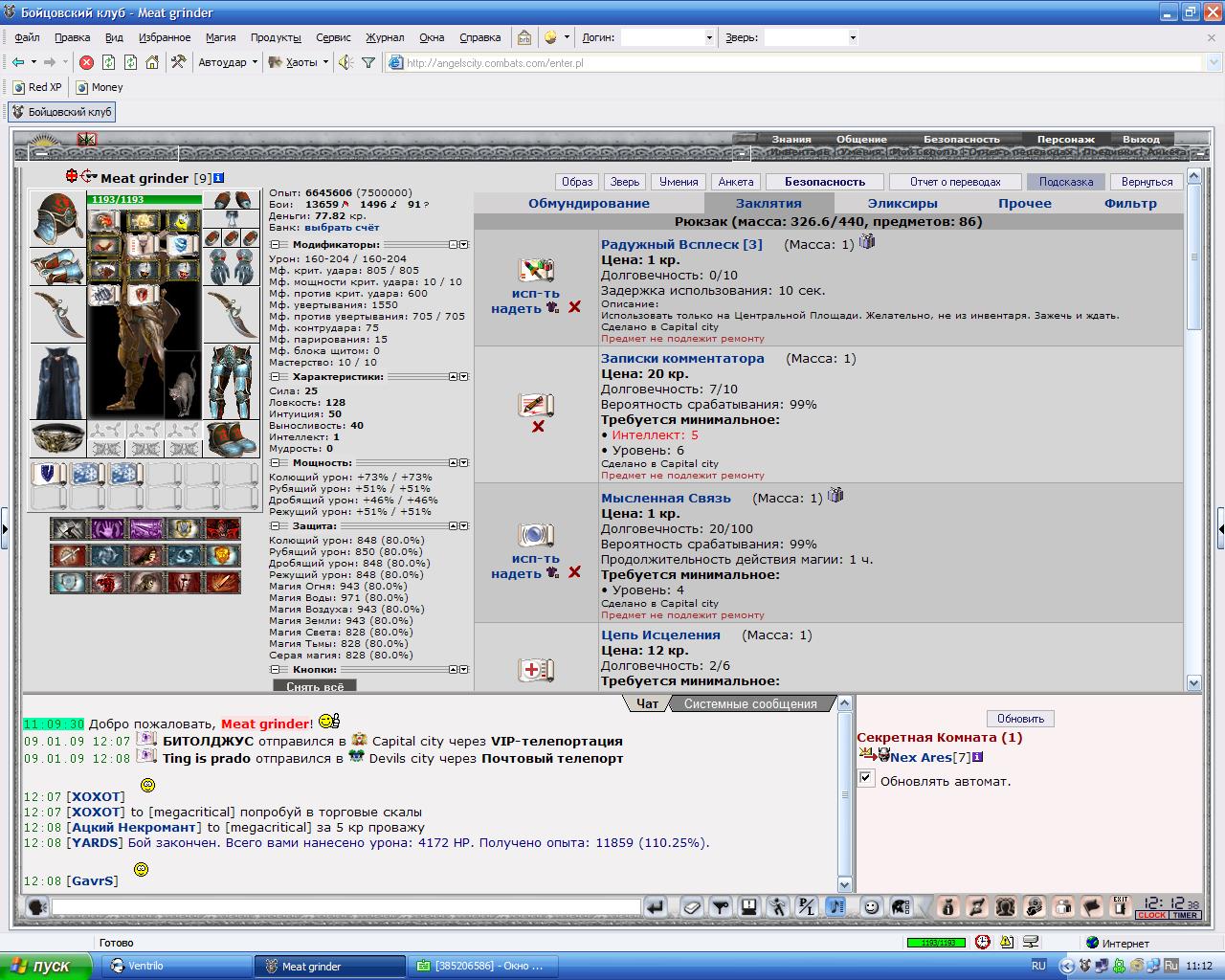Click the Умения button

[679, 182]
